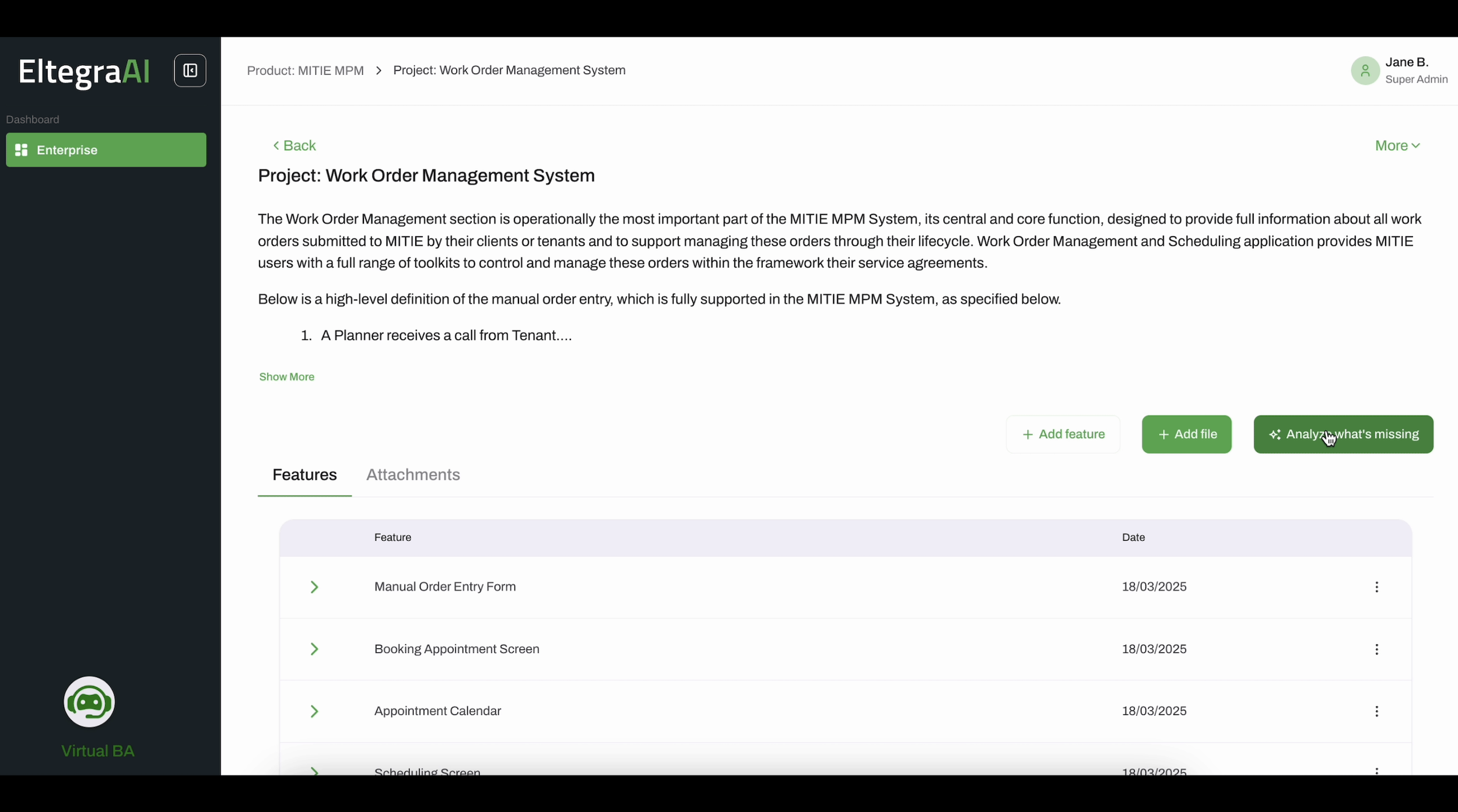Click date of Booking Appointment Screen
1458x812 pixels.
1154,649
